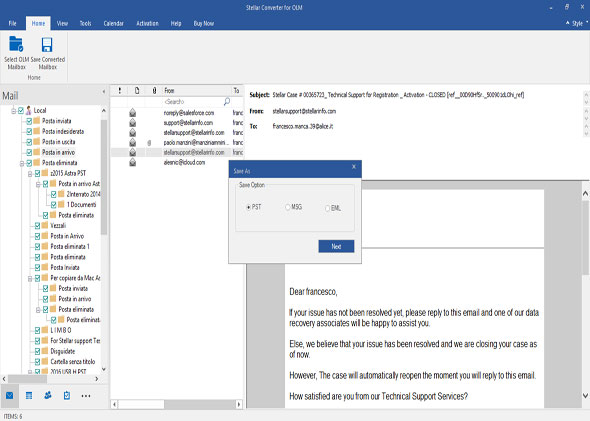Click the Save Converted Mailbox icon
590x421 pixels.
(47, 44)
